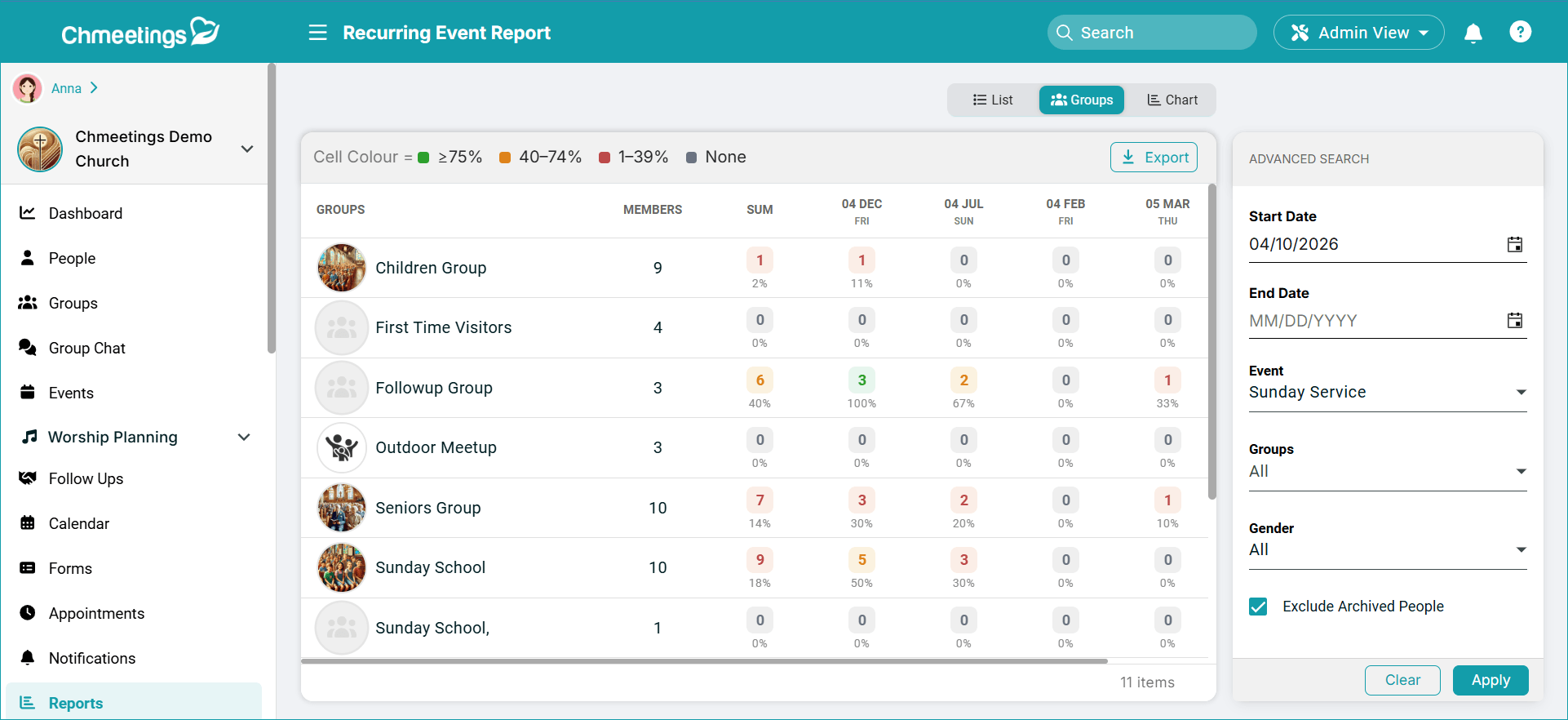
Task: Sort by the SUM column header
Action: coord(760,210)
